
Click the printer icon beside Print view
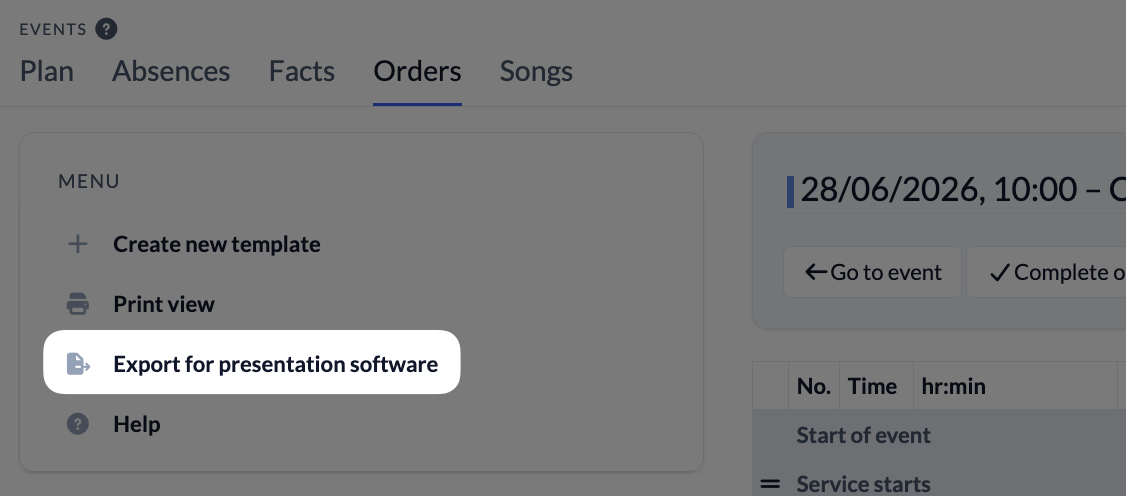[78, 304]
